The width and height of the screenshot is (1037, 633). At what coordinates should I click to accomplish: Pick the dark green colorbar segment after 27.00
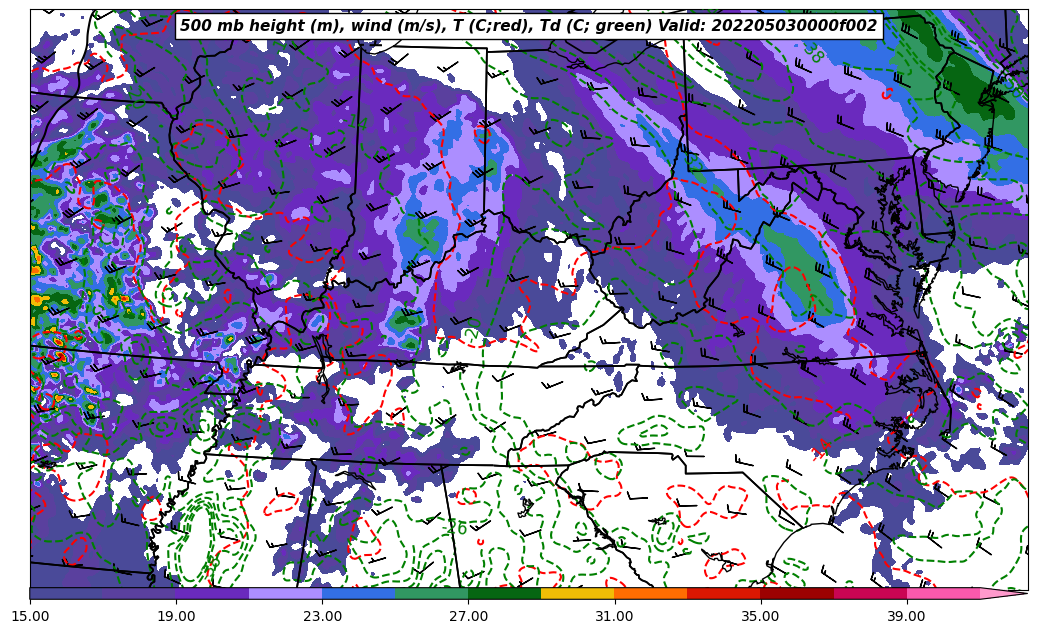[x=505, y=593]
